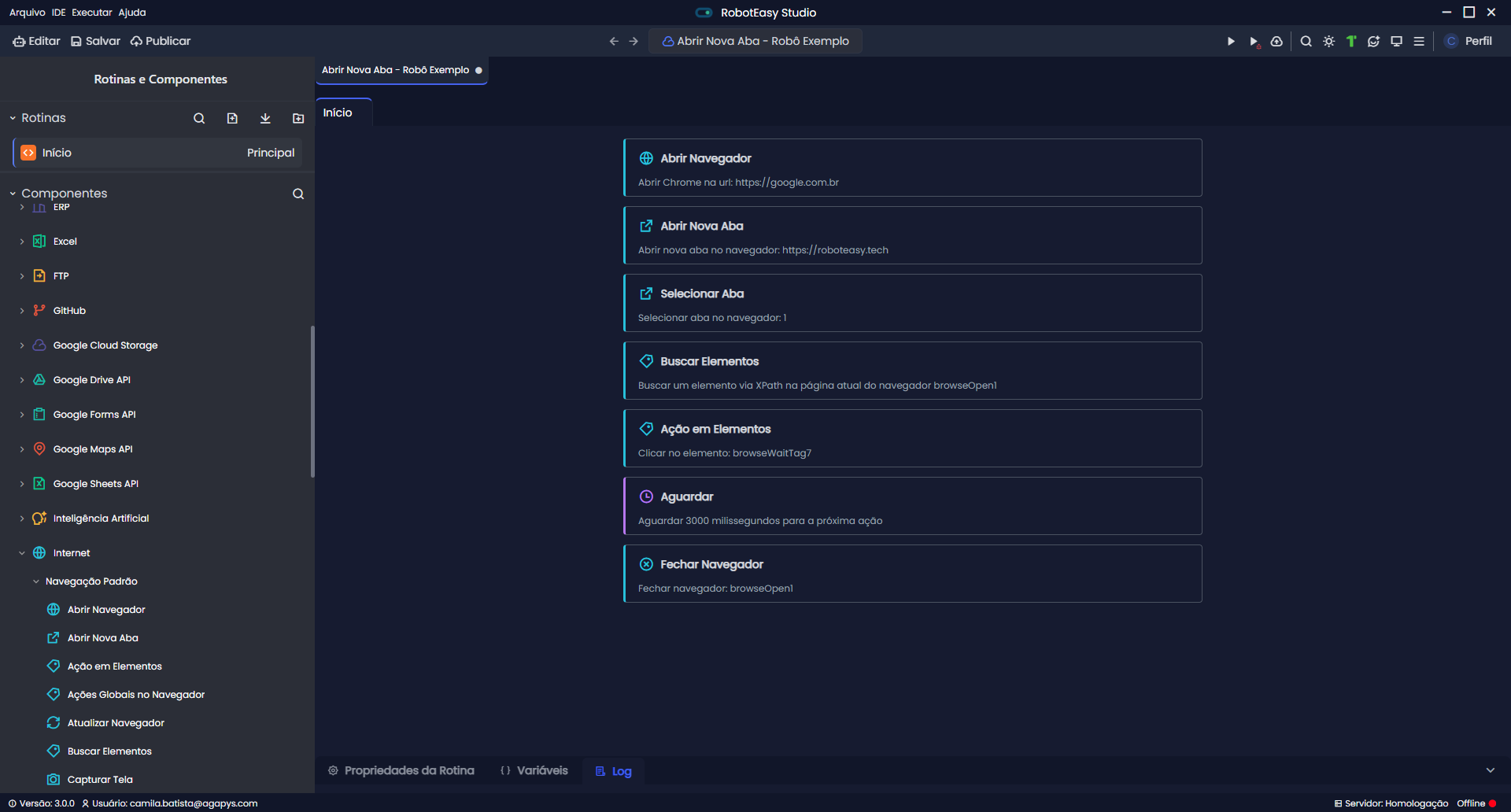Open the Arquivo menu

click(27, 13)
